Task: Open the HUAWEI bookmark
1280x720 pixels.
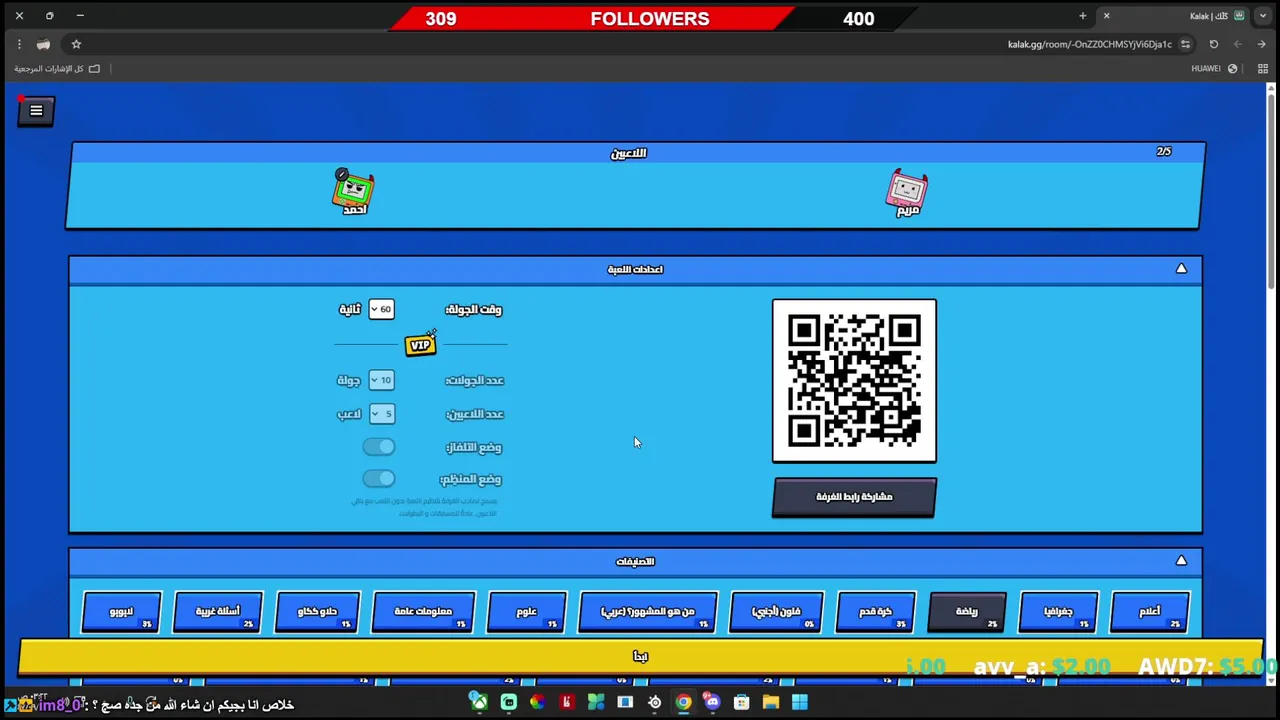Action: point(1214,69)
